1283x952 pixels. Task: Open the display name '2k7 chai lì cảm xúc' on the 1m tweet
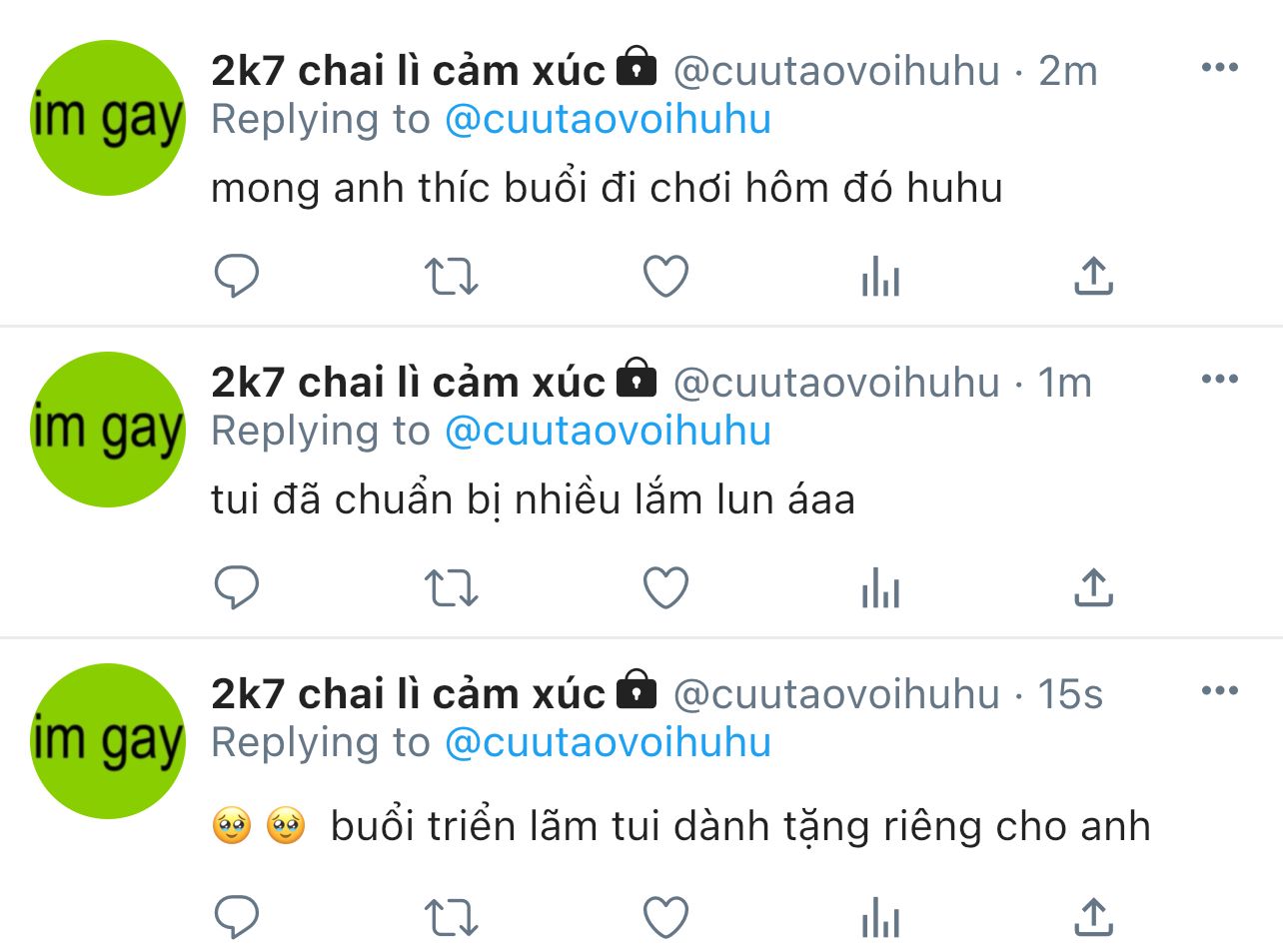point(408,383)
